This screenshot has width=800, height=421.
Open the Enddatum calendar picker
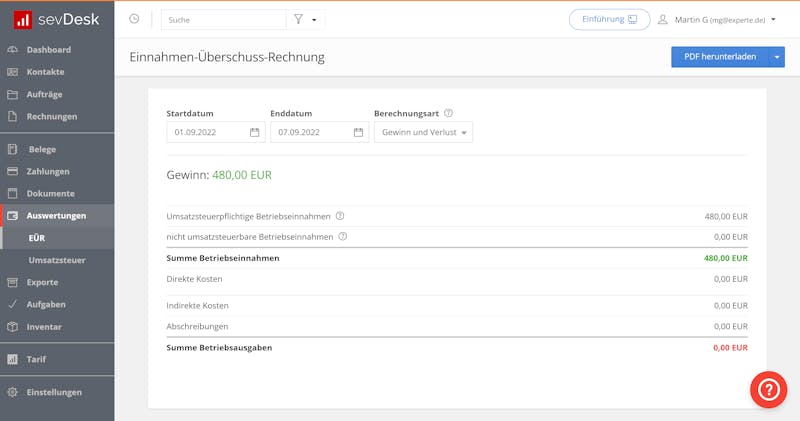click(358, 132)
